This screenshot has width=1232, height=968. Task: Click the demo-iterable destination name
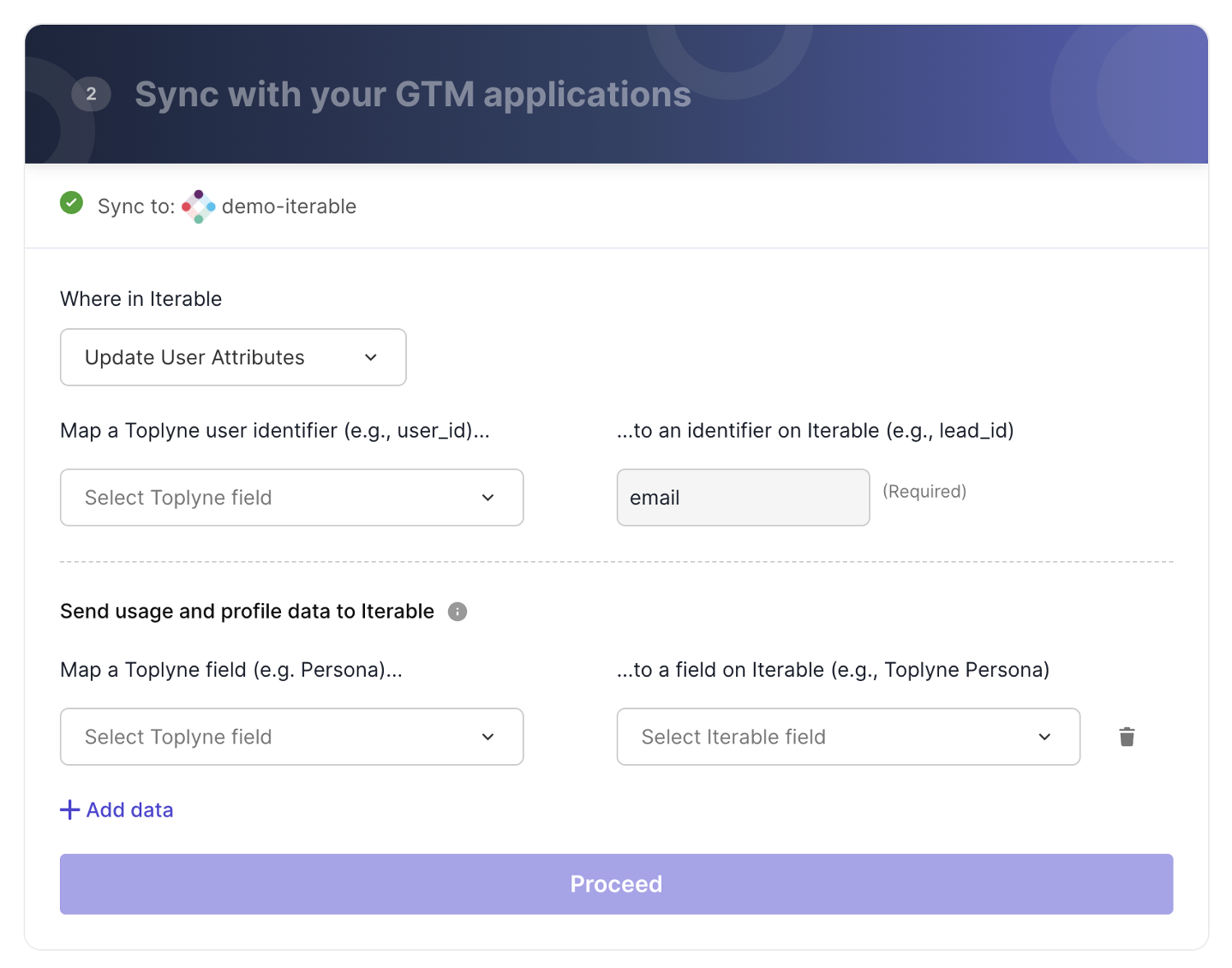point(289,206)
